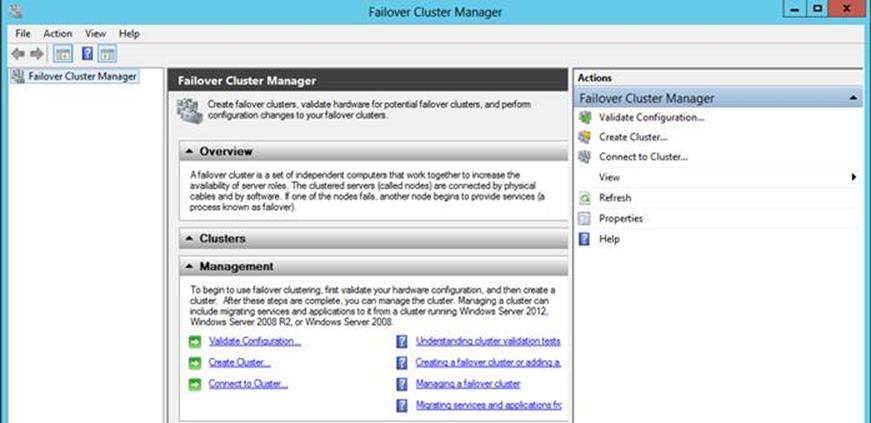
Task: Open Validate Configuration link under Management
Action: point(255,341)
